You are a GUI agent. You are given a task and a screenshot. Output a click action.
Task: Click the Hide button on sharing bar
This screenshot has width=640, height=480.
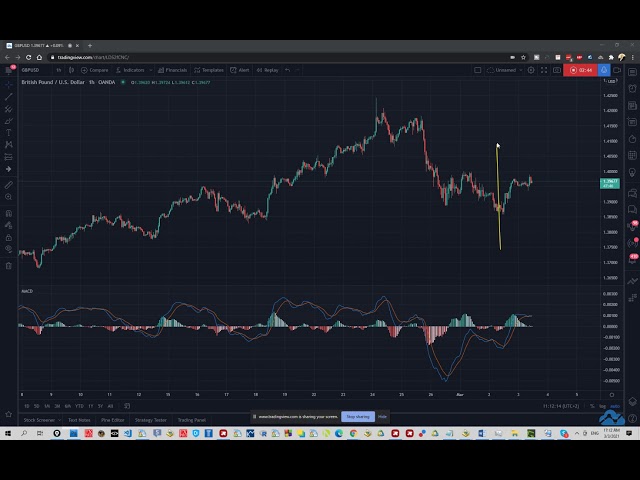(x=382, y=416)
